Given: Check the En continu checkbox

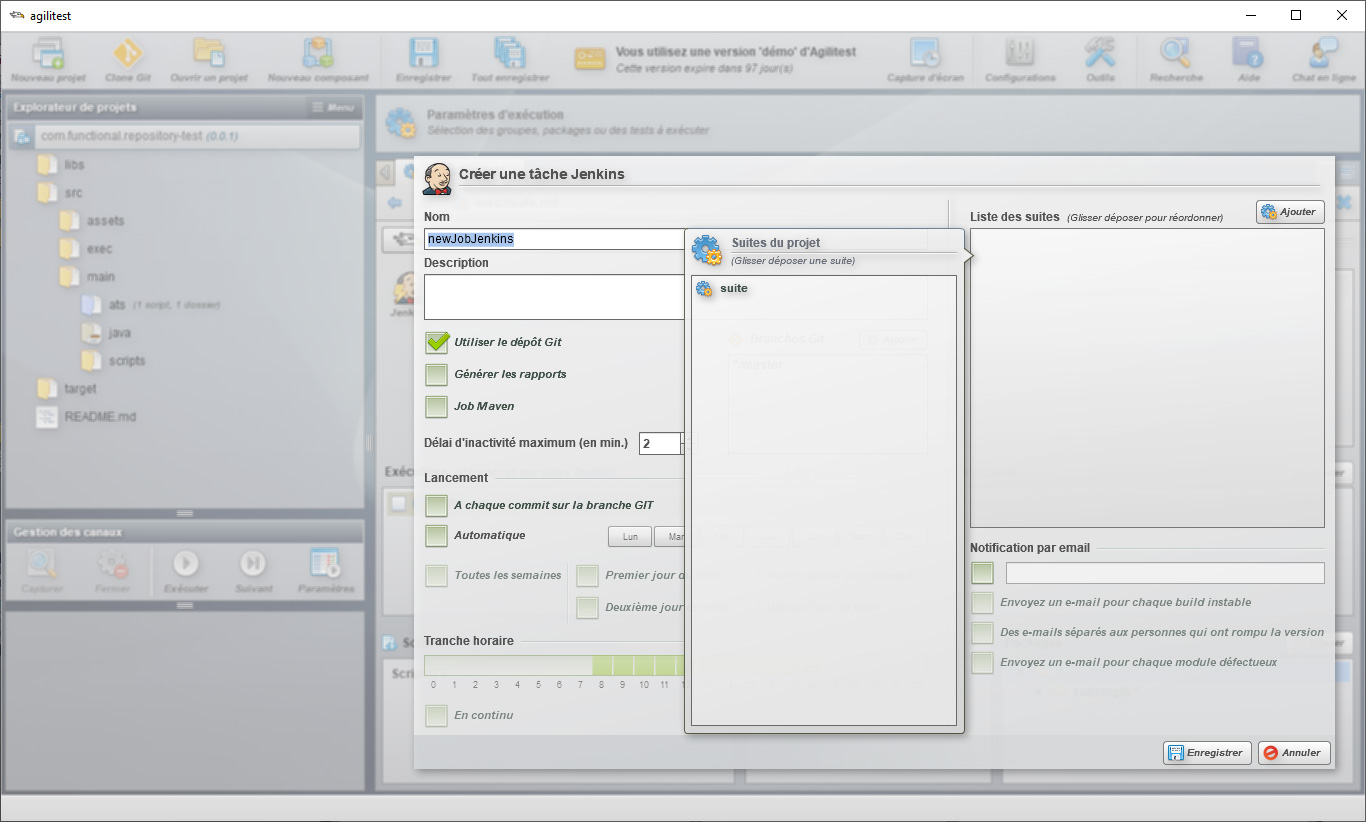Looking at the screenshot, I should tap(436, 716).
